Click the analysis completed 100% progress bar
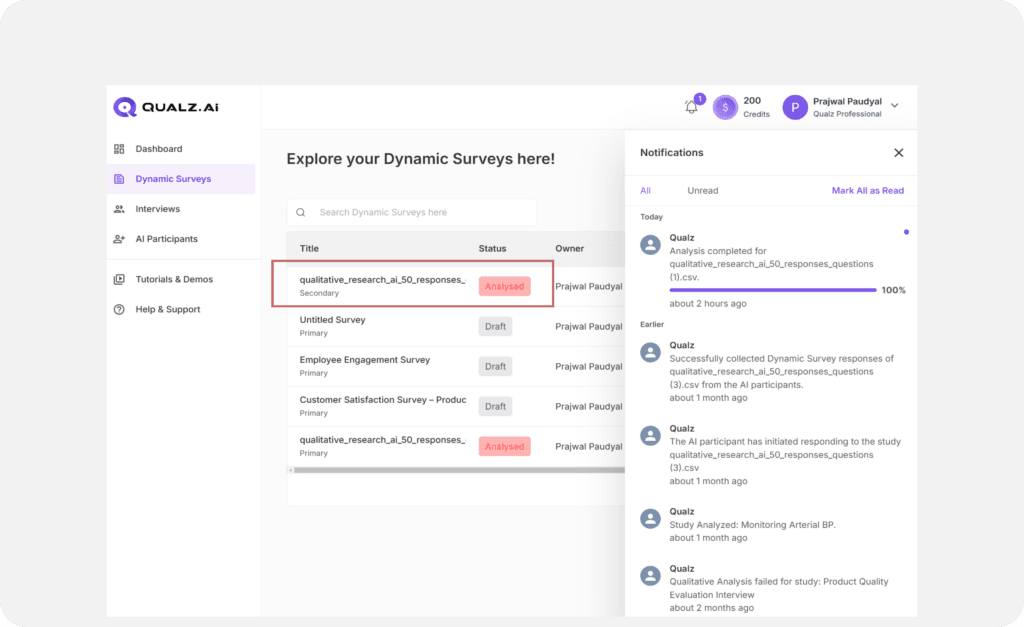 tap(772, 290)
